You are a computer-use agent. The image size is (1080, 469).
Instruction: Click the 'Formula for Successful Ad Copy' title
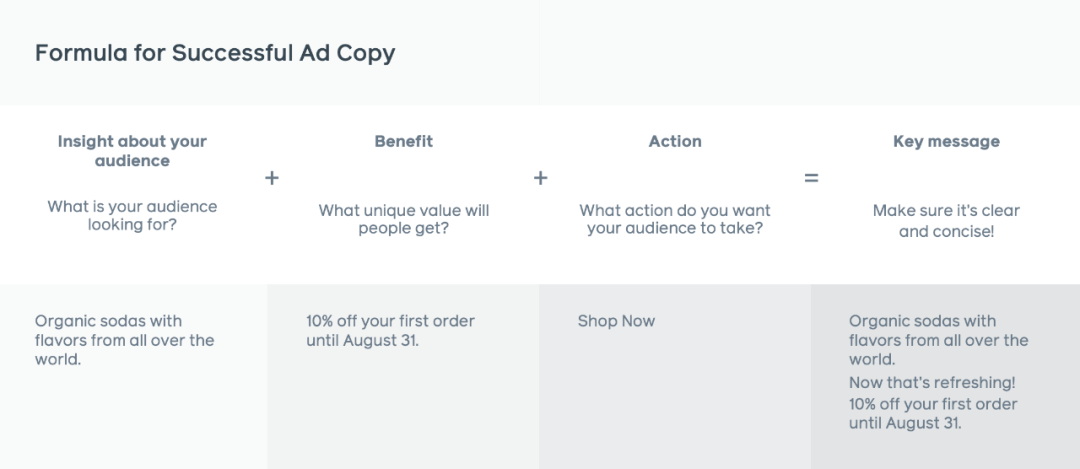[x=215, y=53]
